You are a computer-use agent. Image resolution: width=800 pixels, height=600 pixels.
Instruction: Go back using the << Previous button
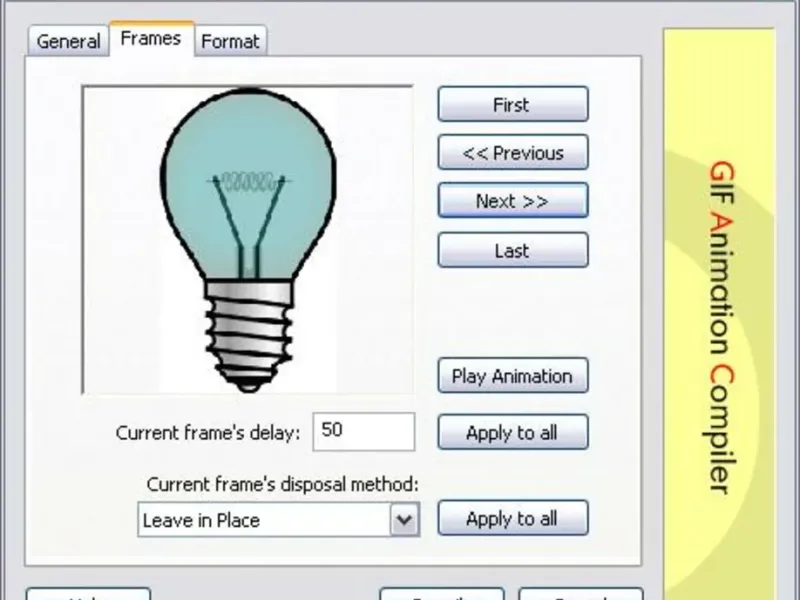click(512, 153)
